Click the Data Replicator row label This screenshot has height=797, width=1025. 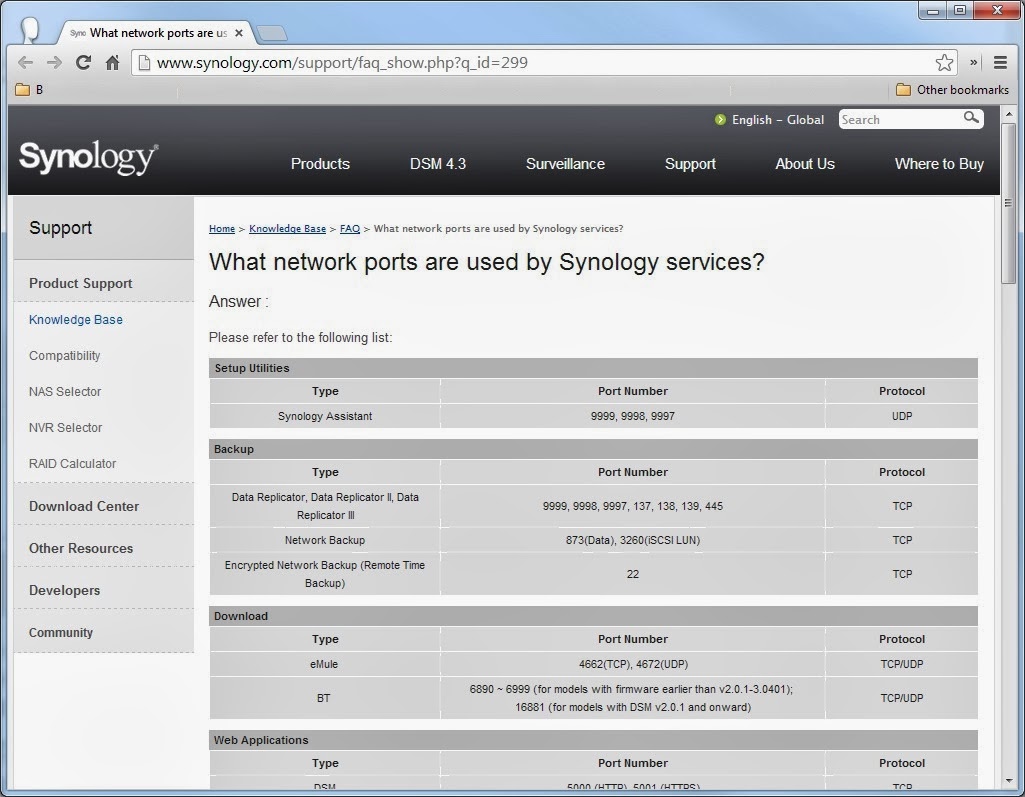click(x=325, y=506)
